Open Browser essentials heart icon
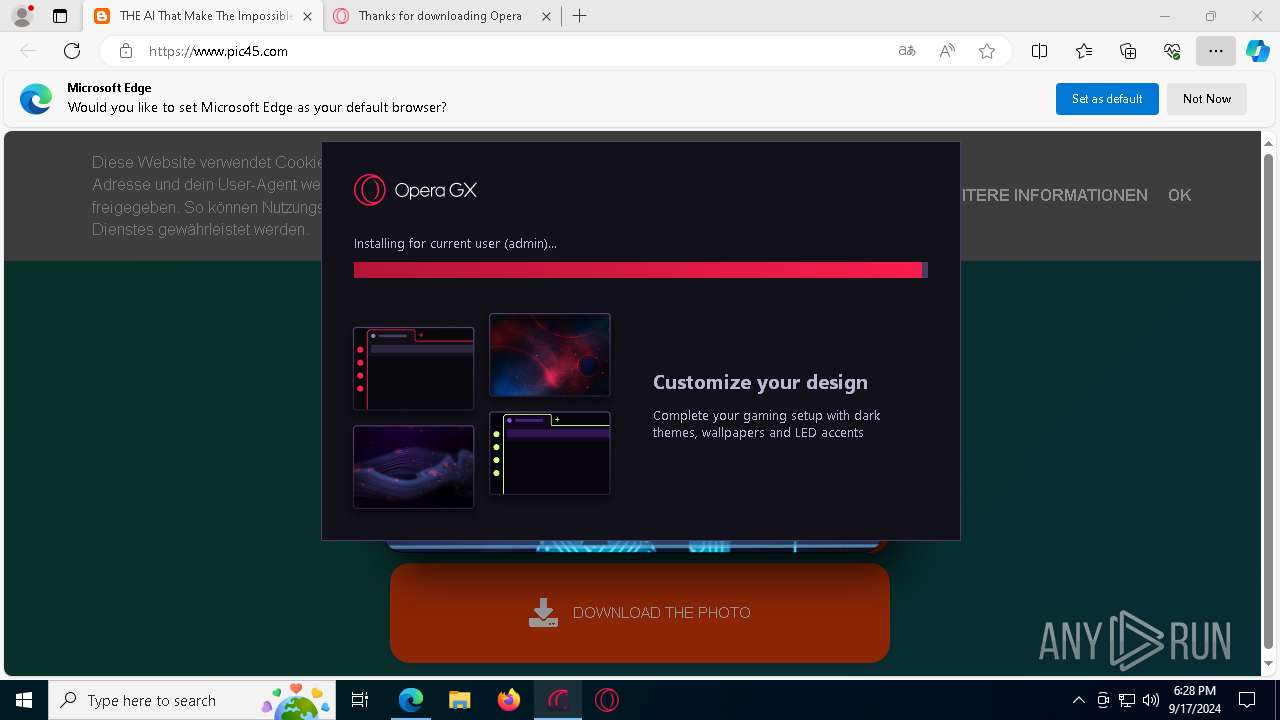1280x720 pixels. 1172,51
